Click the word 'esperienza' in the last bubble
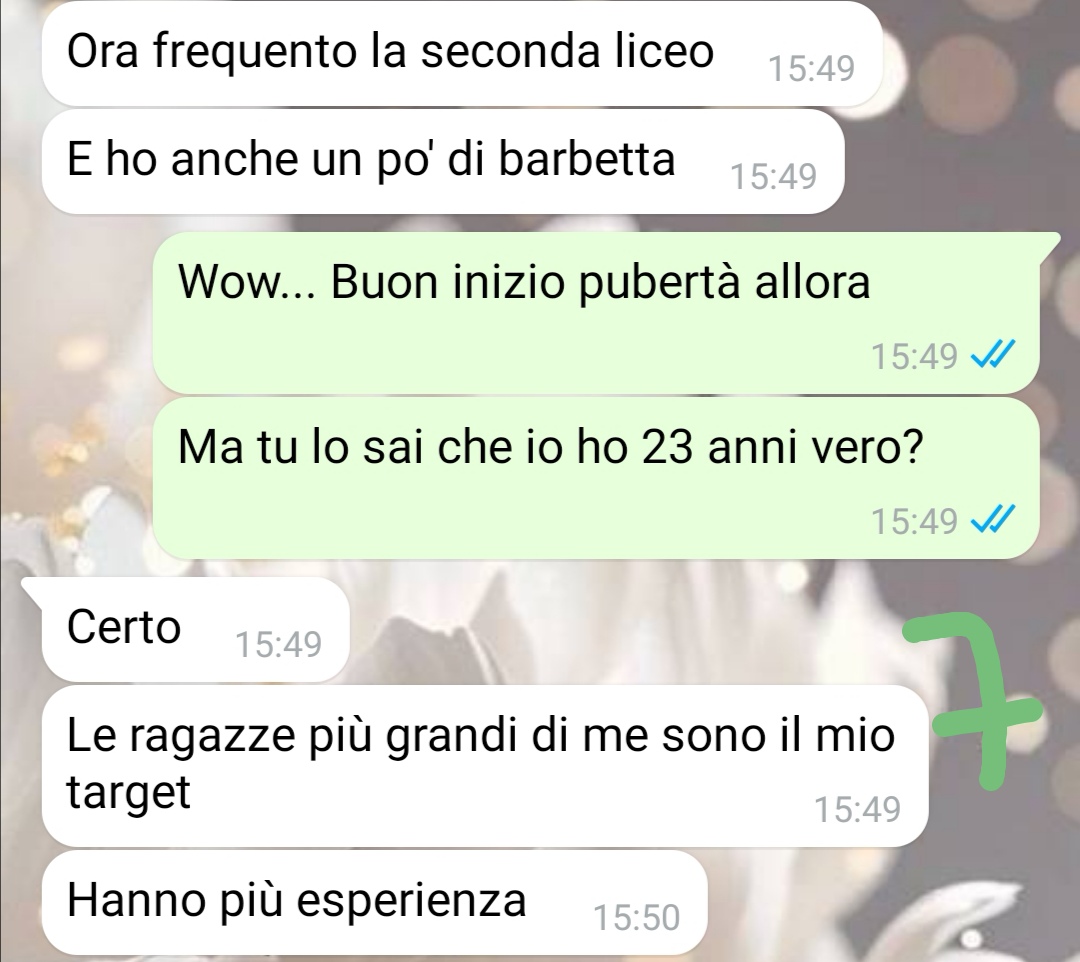 (x=410, y=901)
